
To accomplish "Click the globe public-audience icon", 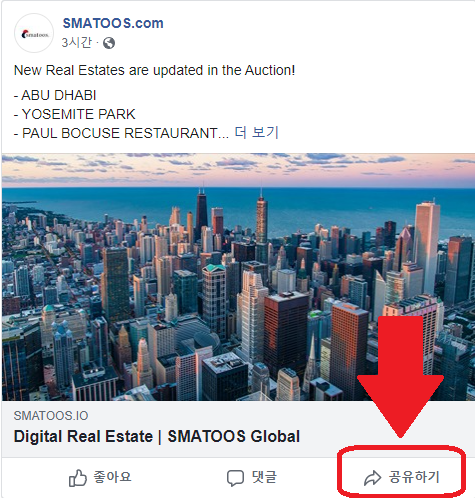I will click(109, 43).
